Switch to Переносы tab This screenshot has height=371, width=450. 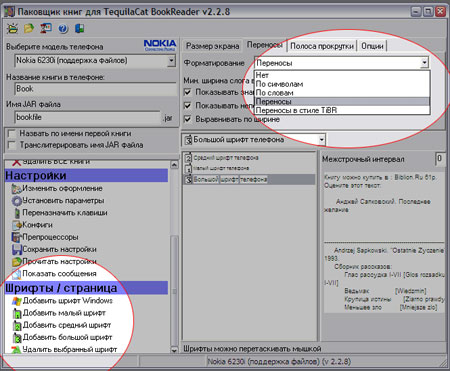265,45
